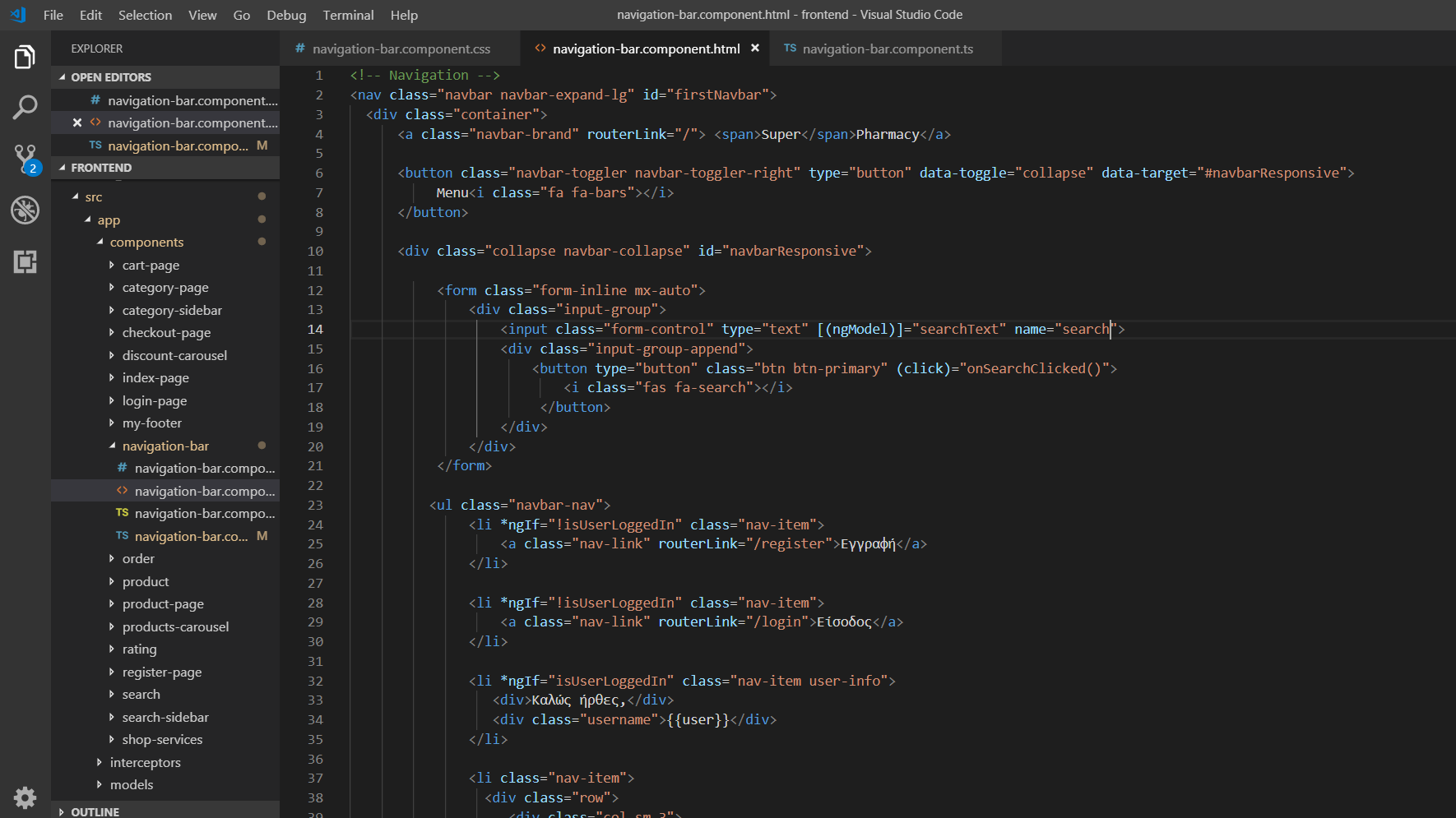Image resolution: width=1456 pixels, height=818 pixels.
Task: Open the Search activity bar icon
Action: 25,108
